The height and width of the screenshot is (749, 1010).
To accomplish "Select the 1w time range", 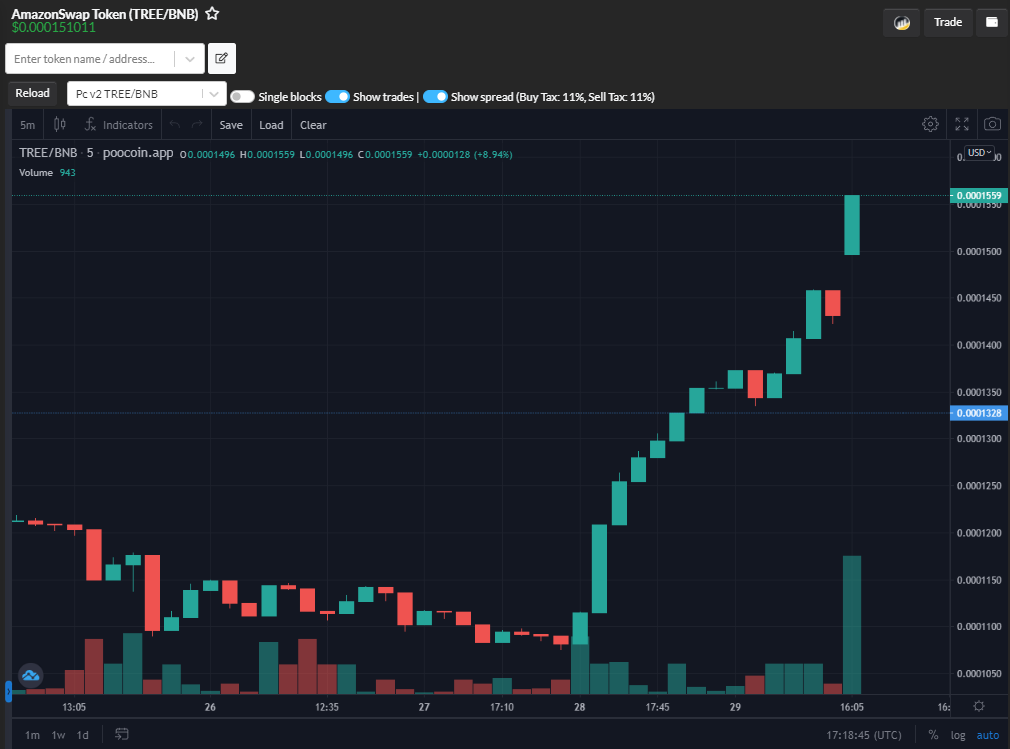I will (59, 735).
